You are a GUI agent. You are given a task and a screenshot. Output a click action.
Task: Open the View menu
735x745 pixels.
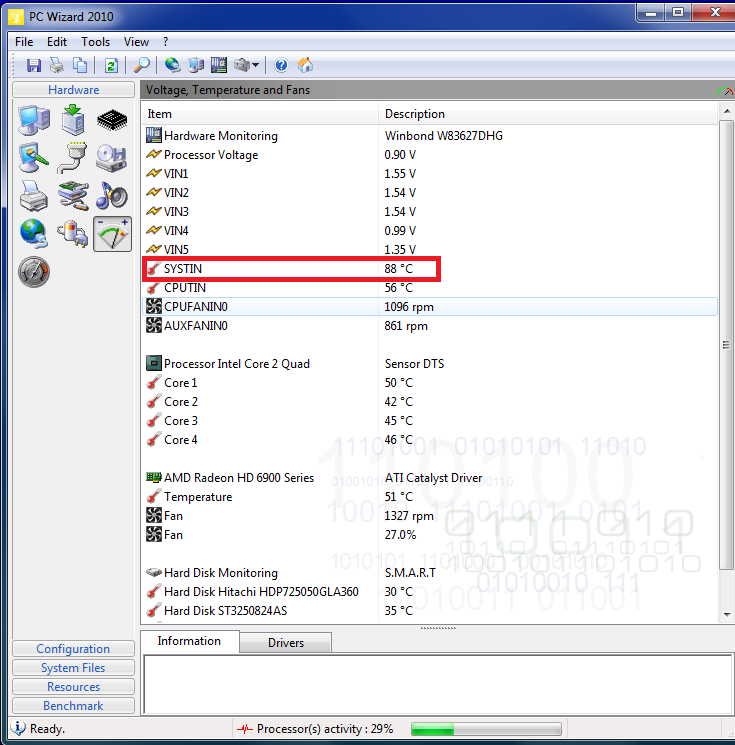136,42
